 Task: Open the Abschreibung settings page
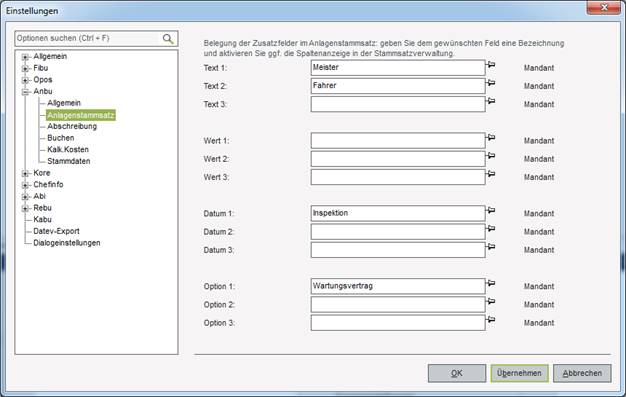(72, 126)
